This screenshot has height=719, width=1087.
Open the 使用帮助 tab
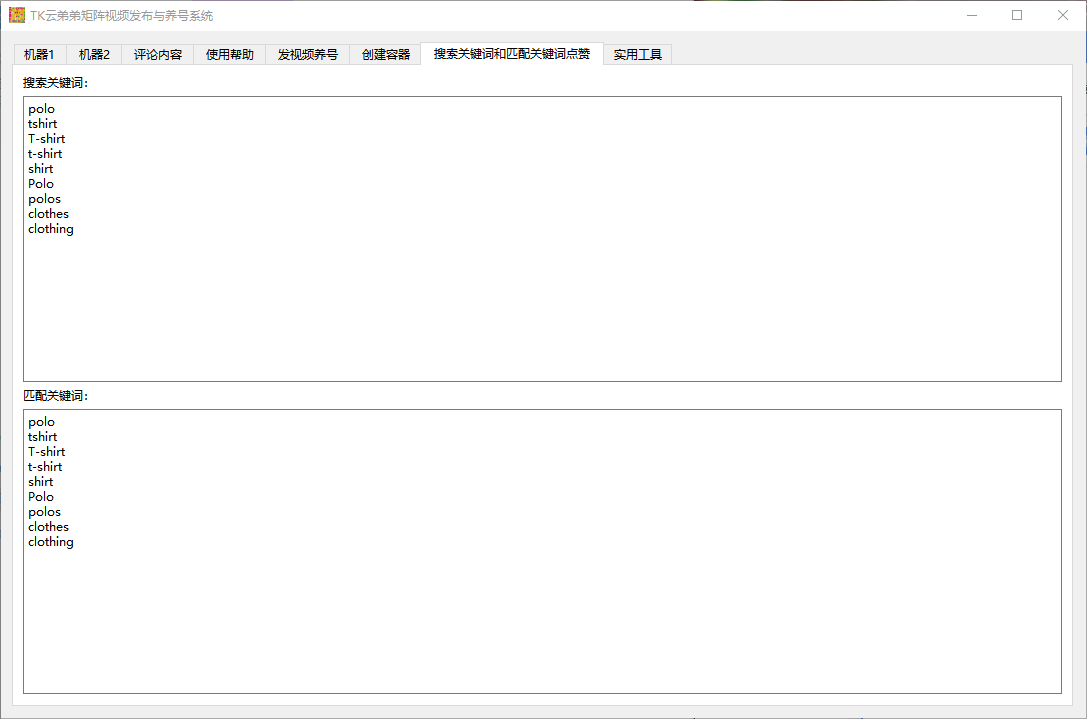click(230, 54)
